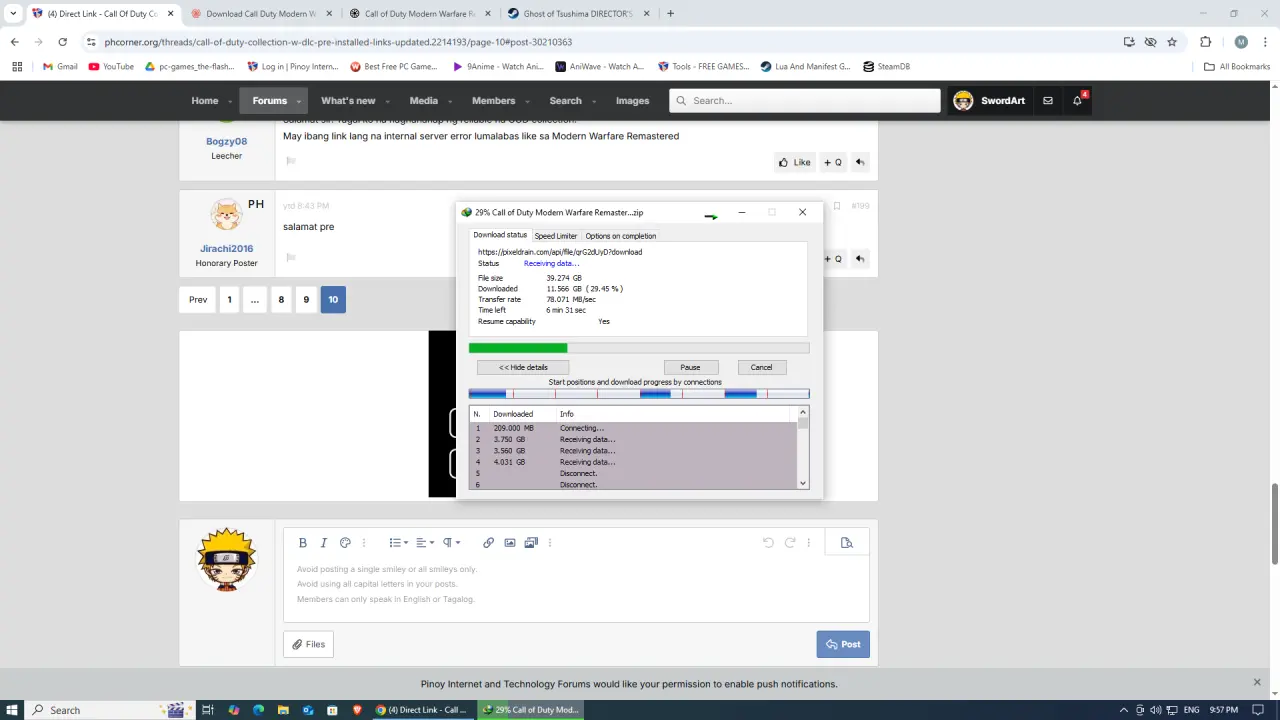
Task: Switch to Options on completion tab
Action: point(621,236)
